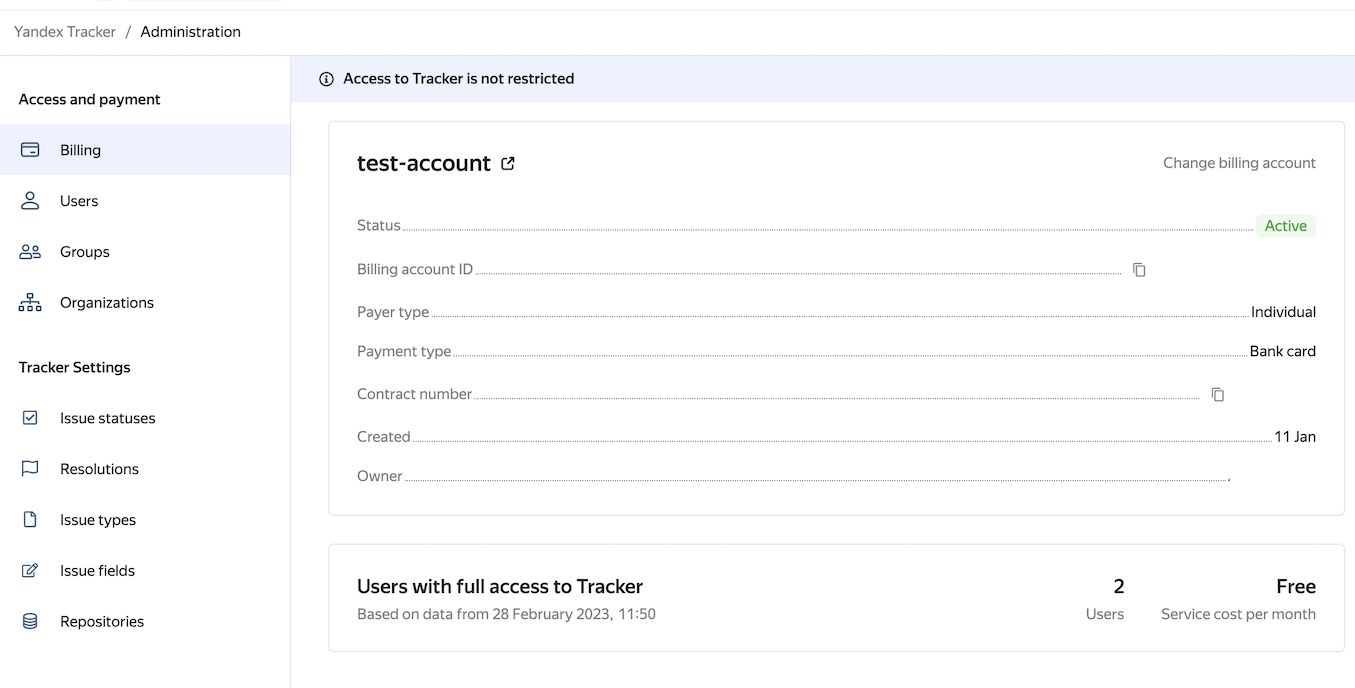Image resolution: width=1355 pixels, height=688 pixels.
Task: Click the Issue fields pencil icon
Action: 30,571
